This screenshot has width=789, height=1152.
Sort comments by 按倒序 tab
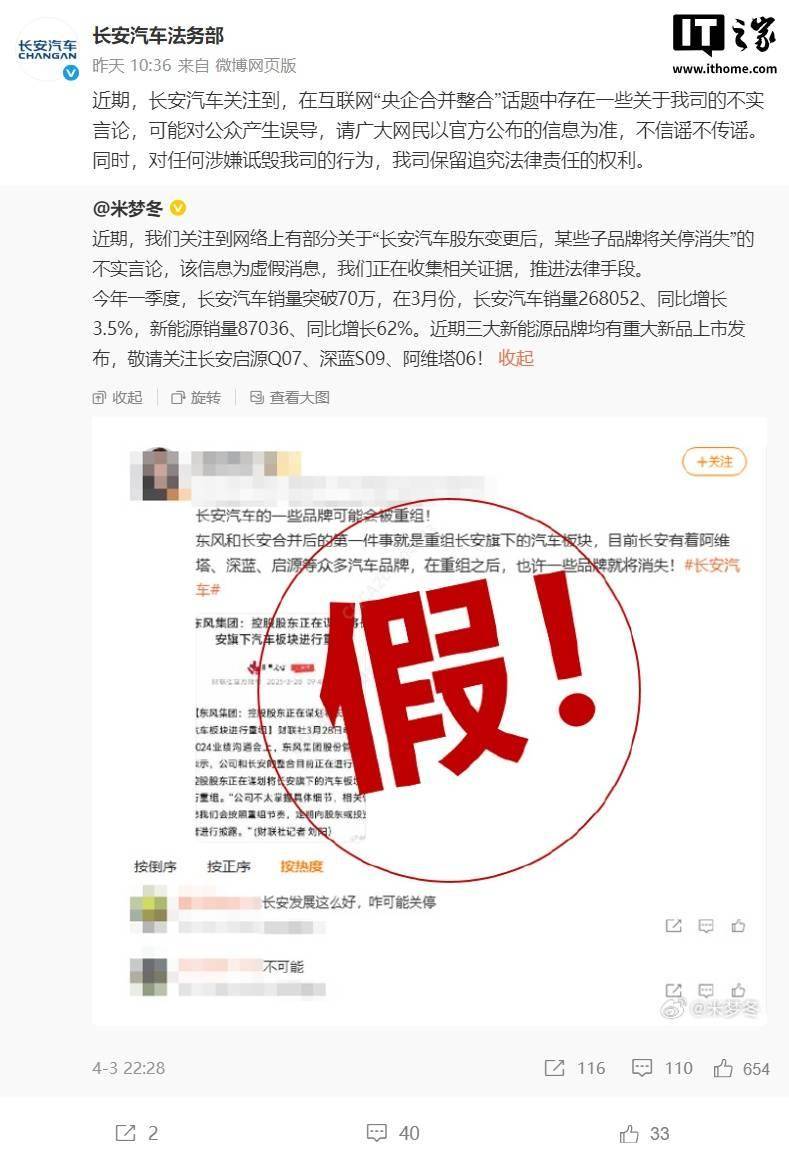coord(155,866)
